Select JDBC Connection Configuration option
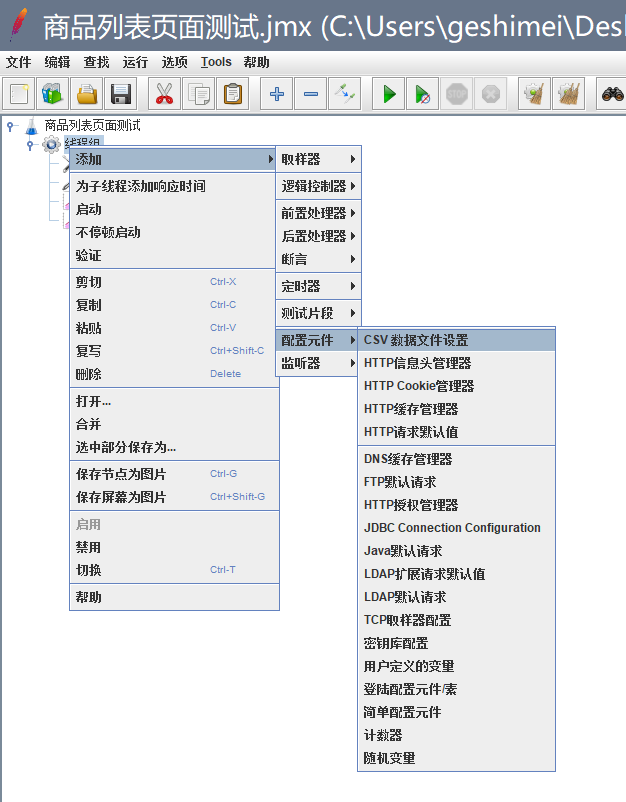This screenshot has width=626, height=802. click(456, 528)
